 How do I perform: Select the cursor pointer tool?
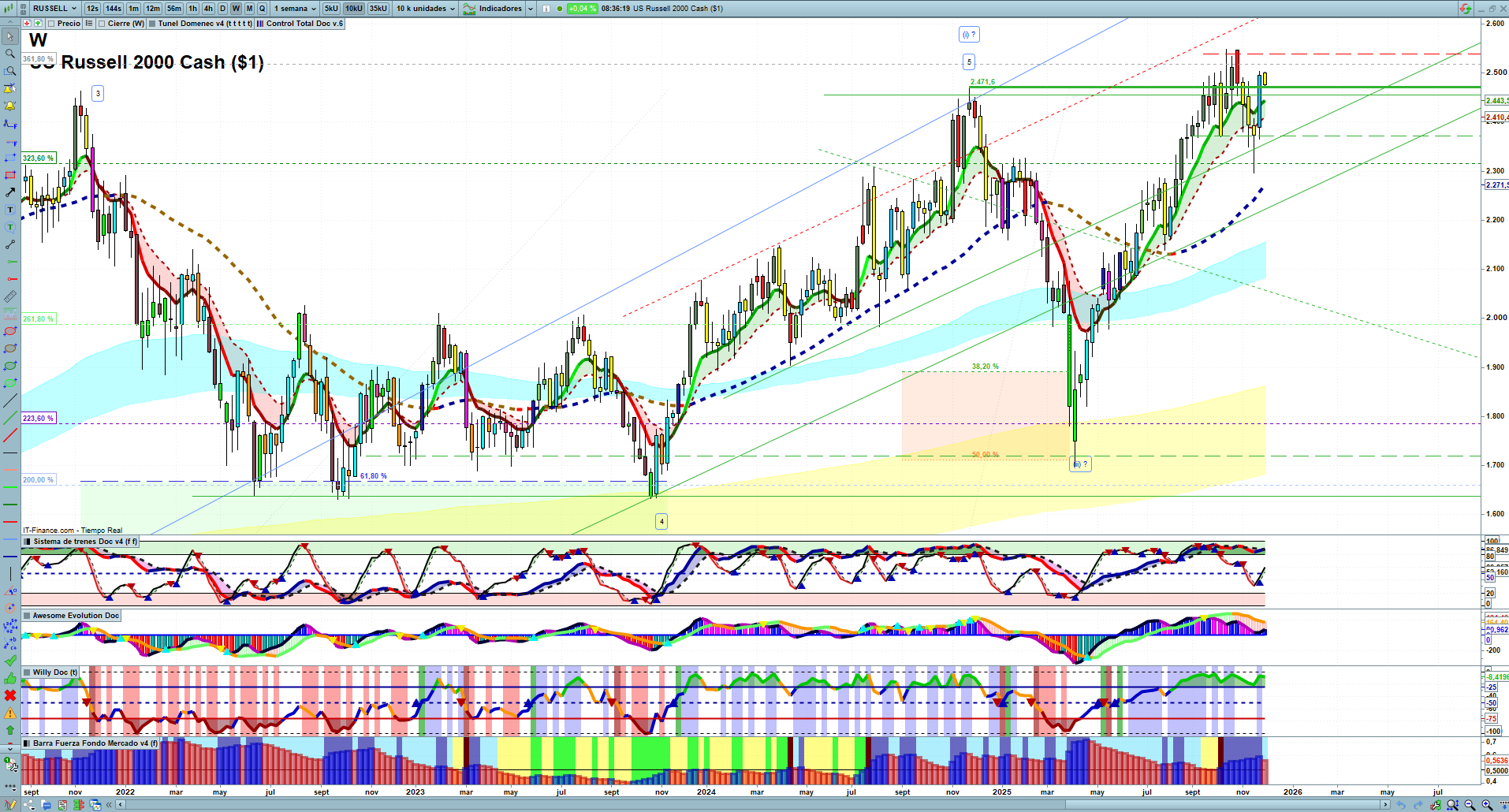coord(10,36)
